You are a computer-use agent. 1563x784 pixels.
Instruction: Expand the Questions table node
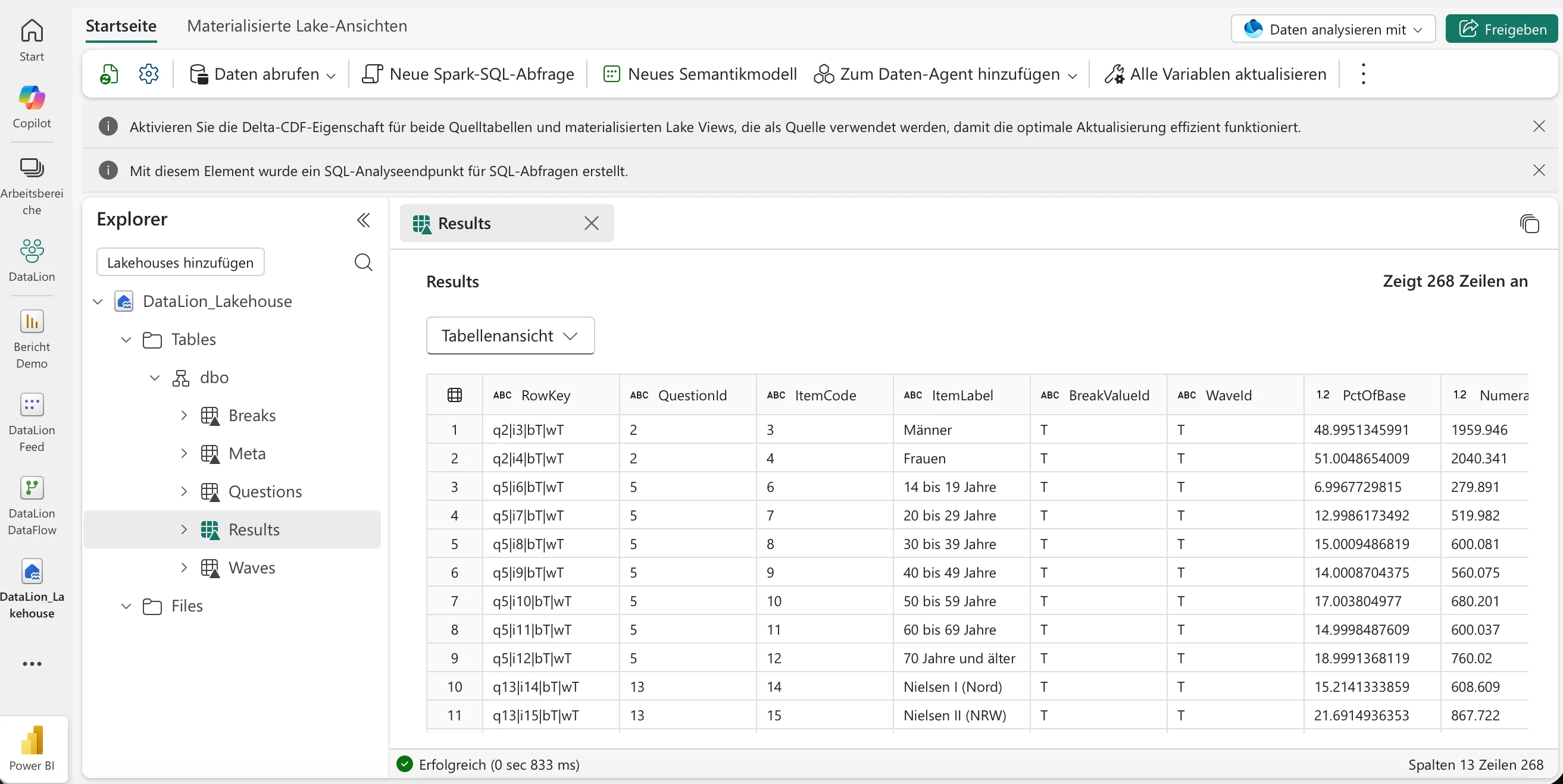(x=184, y=492)
